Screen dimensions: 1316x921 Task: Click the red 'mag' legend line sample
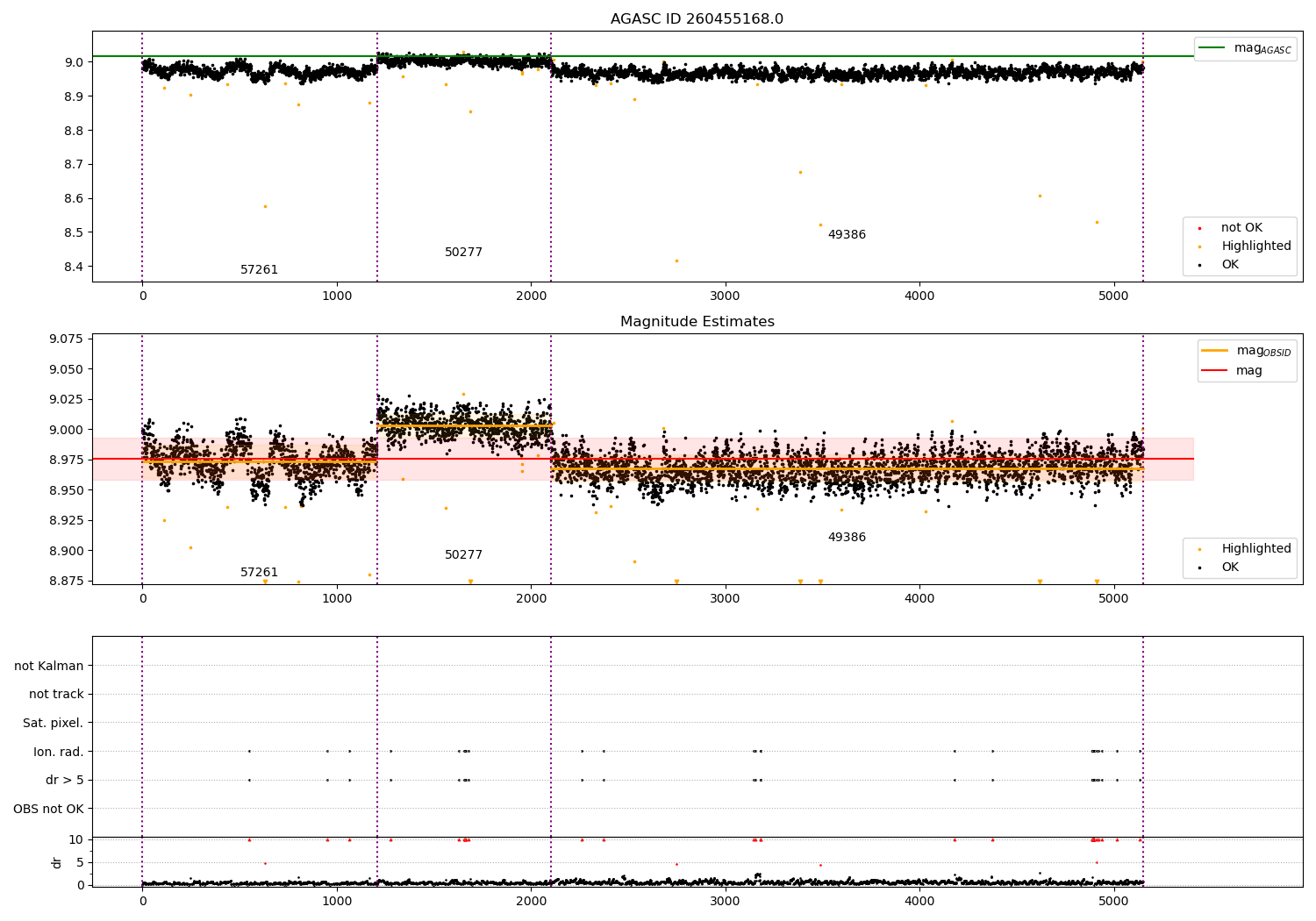(1215, 371)
